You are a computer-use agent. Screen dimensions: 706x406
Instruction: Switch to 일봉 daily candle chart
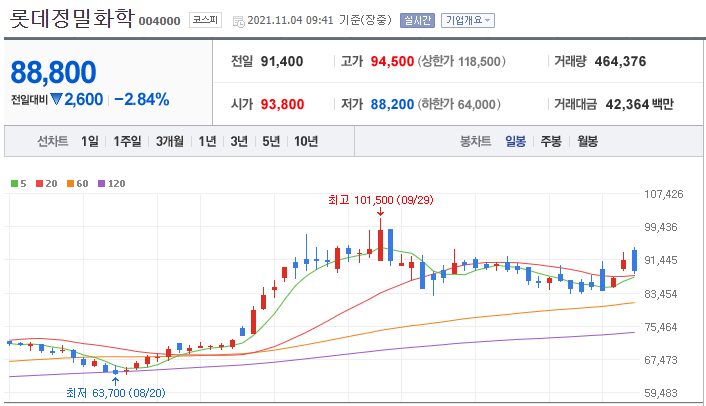tap(516, 141)
